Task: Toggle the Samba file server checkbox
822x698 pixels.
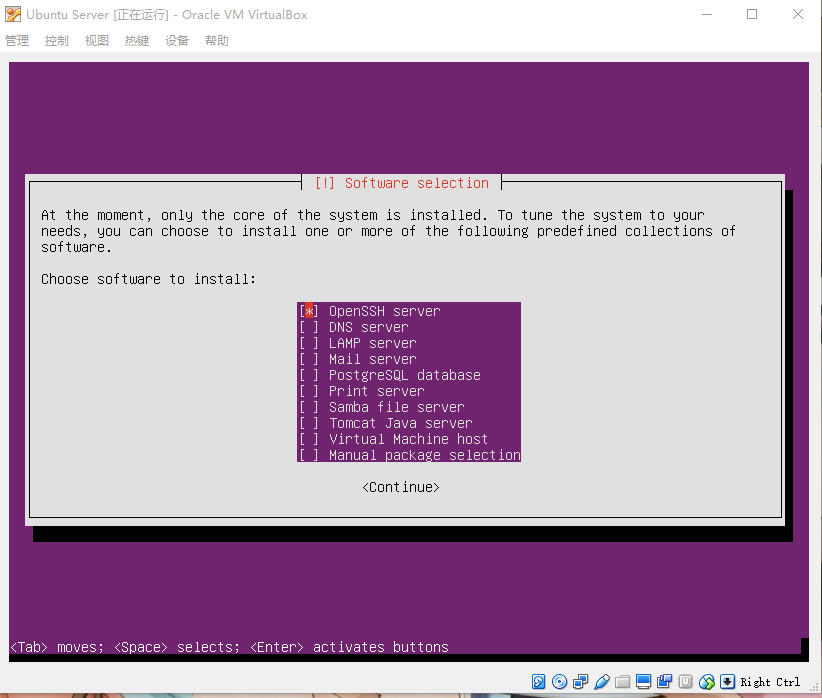Action: [309, 407]
